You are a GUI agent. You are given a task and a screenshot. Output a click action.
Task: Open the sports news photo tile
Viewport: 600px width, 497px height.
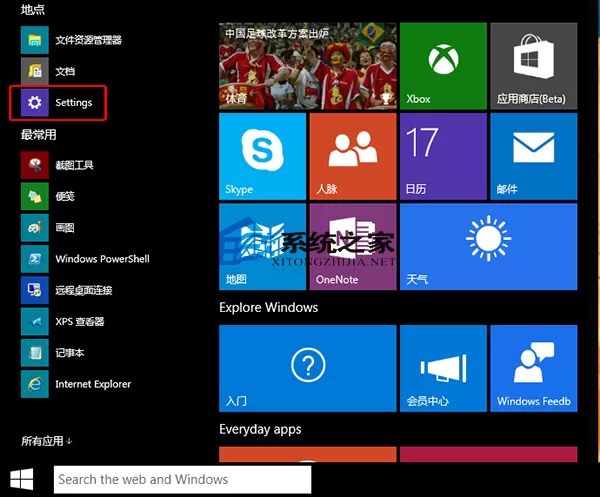tap(308, 66)
